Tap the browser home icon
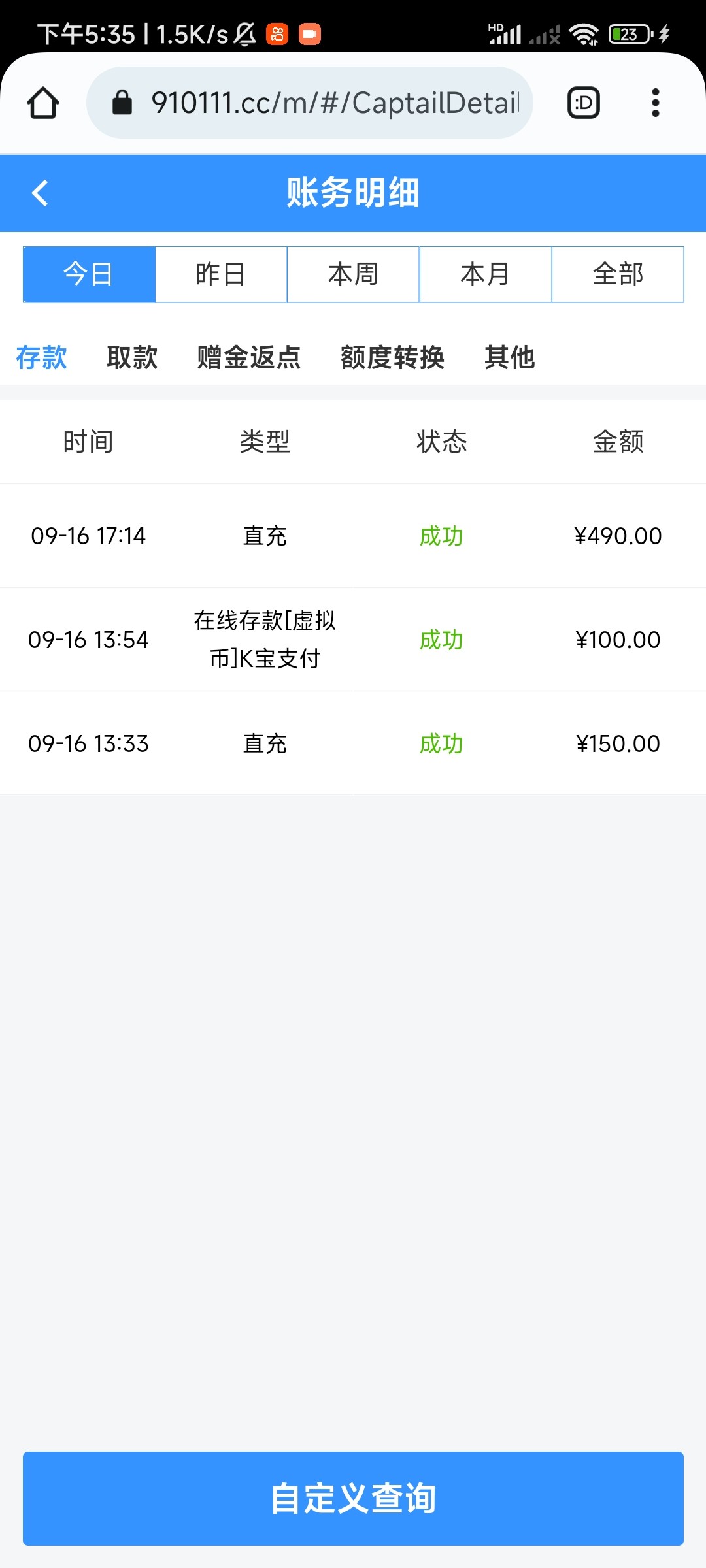706x1568 pixels. click(43, 103)
